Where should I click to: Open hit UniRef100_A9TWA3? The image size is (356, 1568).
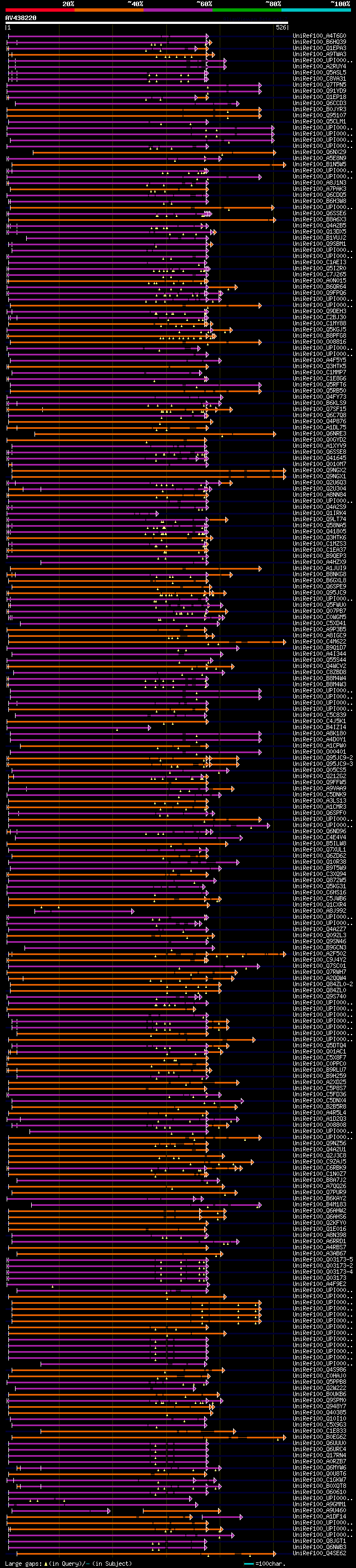319,54
